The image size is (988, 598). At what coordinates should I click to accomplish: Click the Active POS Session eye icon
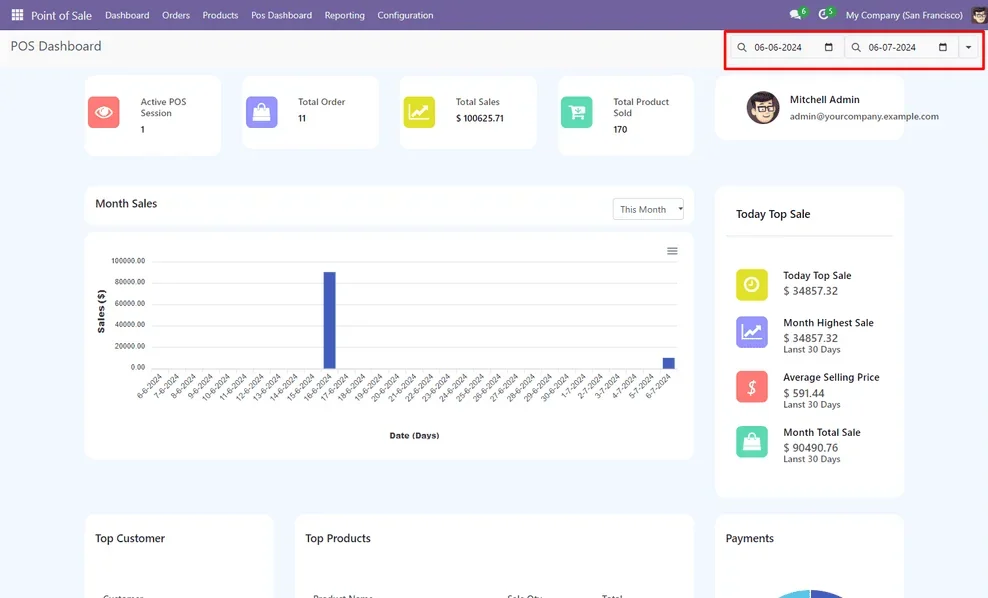(x=104, y=113)
